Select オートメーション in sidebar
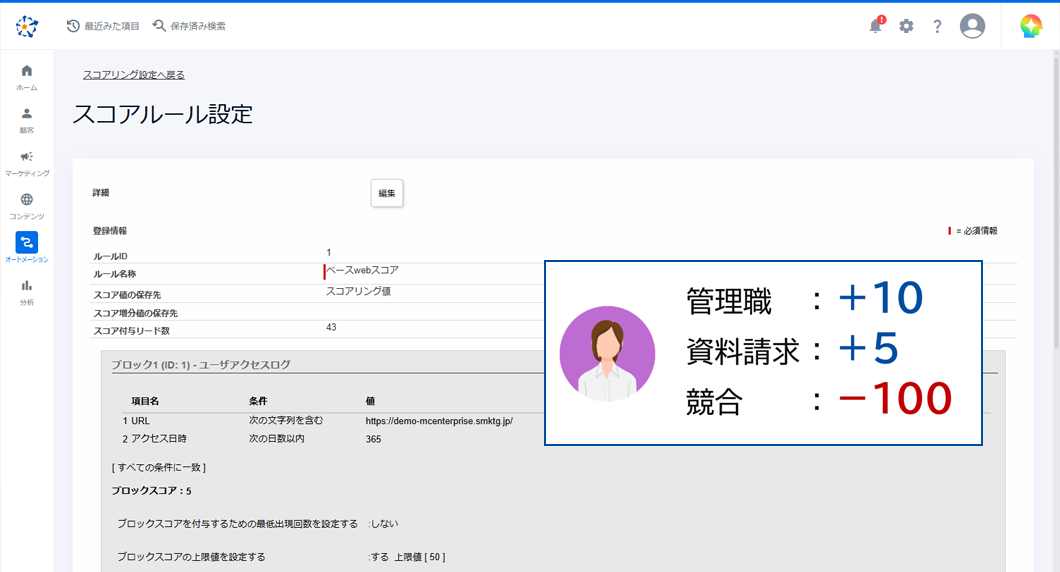This screenshot has width=1060, height=572. coord(27,248)
